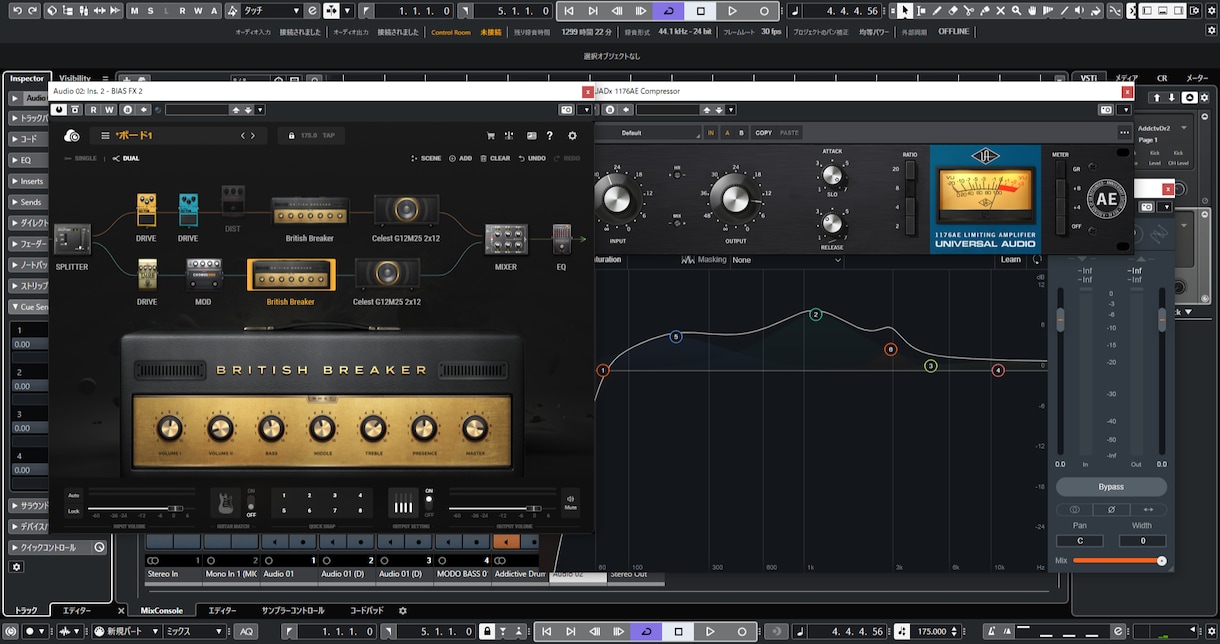Image resolution: width=1220 pixels, height=644 pixels.
Task: Click the Pan value field showing C
Action: click(1080, 541)
